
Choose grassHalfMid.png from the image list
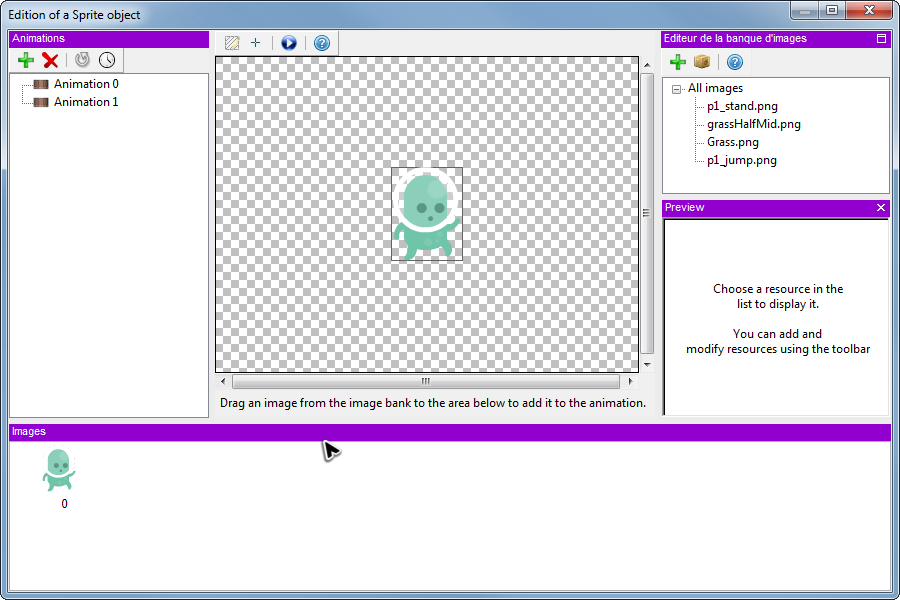tap(753, 124)
